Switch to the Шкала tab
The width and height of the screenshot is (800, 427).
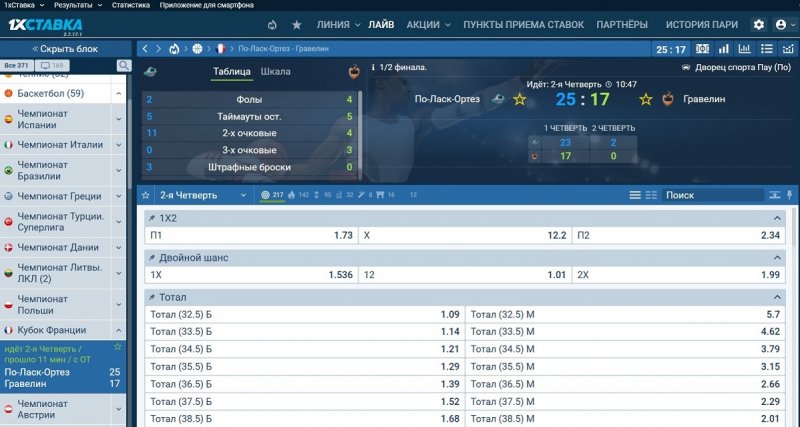(x=275, y=72)
